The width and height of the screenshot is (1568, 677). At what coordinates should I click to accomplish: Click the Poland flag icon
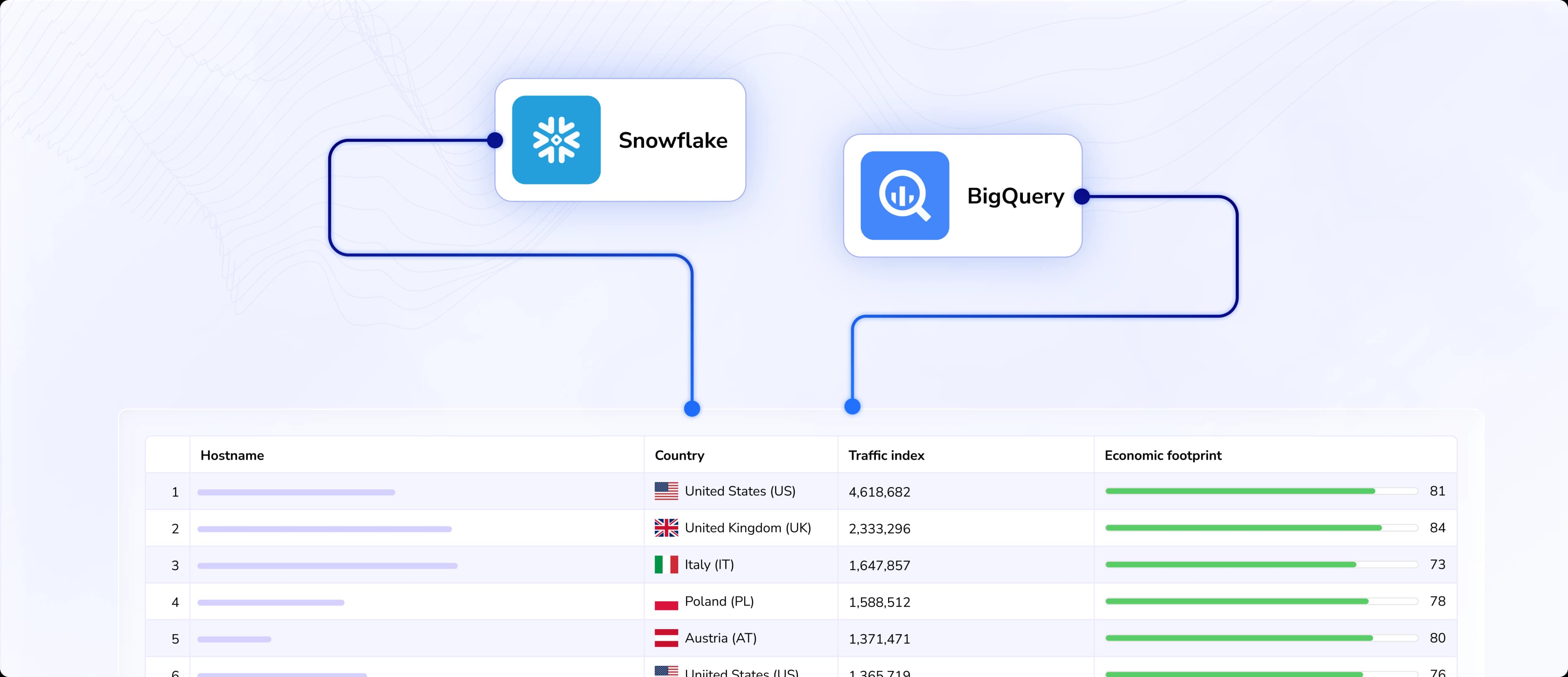click(666, 601)
